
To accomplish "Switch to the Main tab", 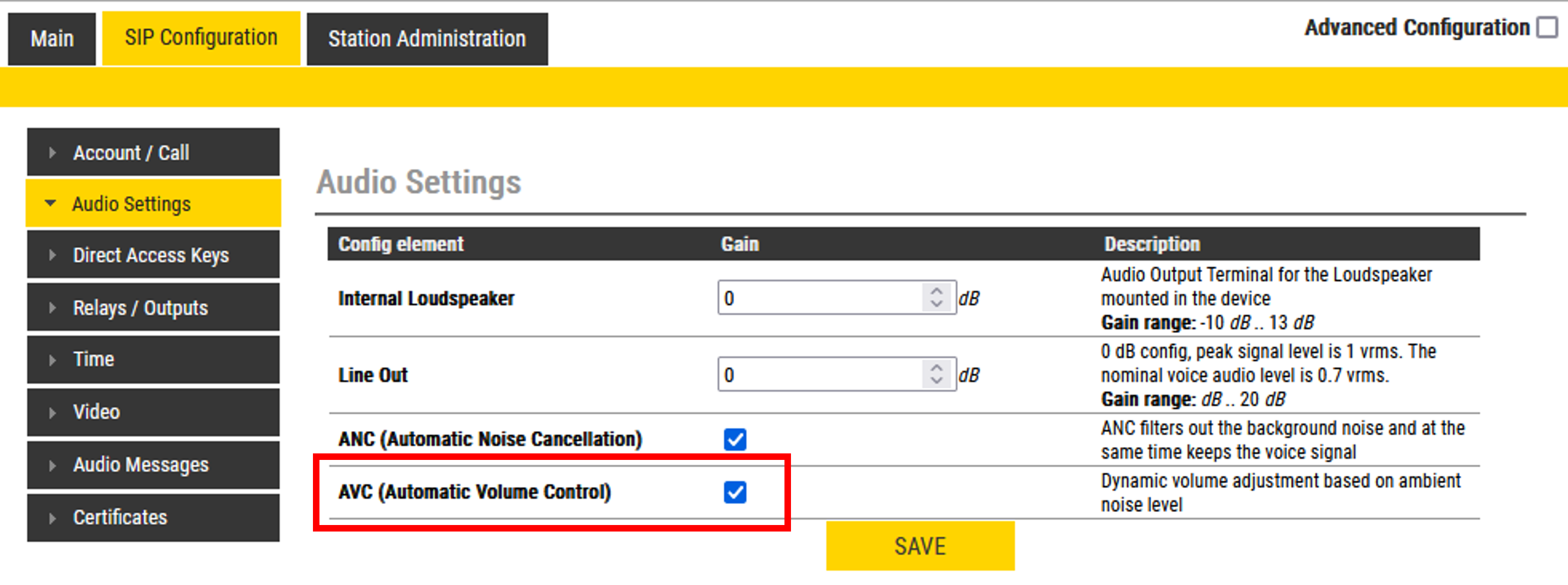I will pos(52,39).
